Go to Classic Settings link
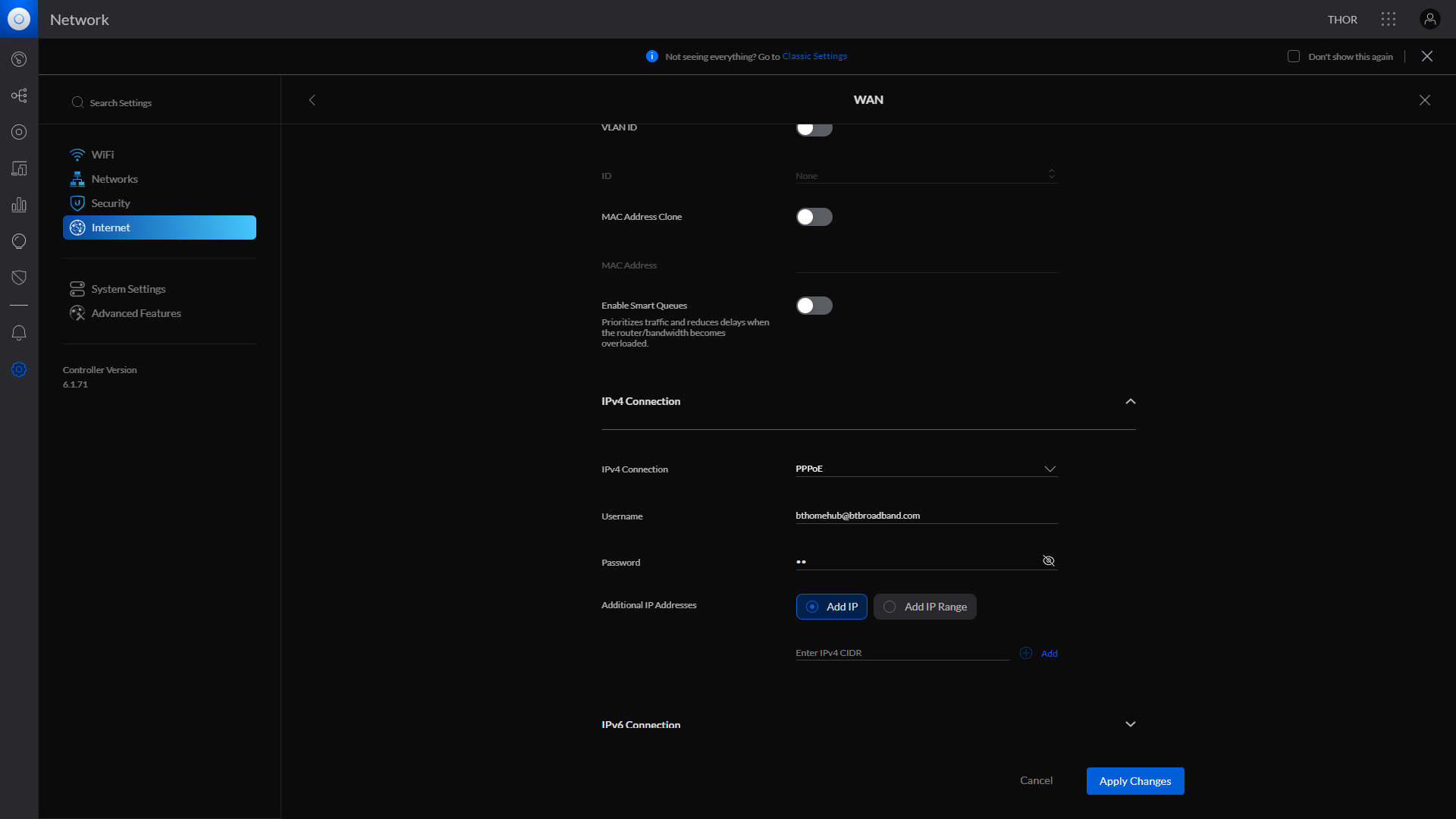1456x819 pixels. [x=814, y=55]
